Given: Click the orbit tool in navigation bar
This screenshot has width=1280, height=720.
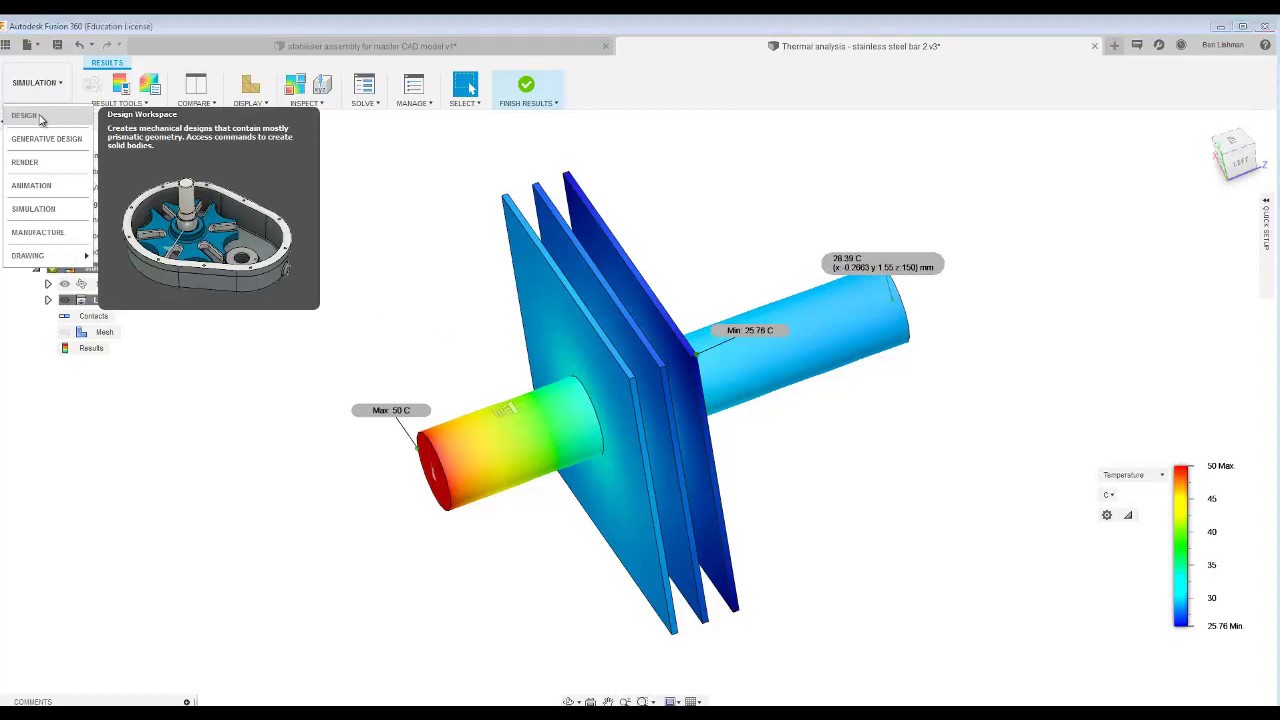Looking at the screenshot, I should coord(569,702).
